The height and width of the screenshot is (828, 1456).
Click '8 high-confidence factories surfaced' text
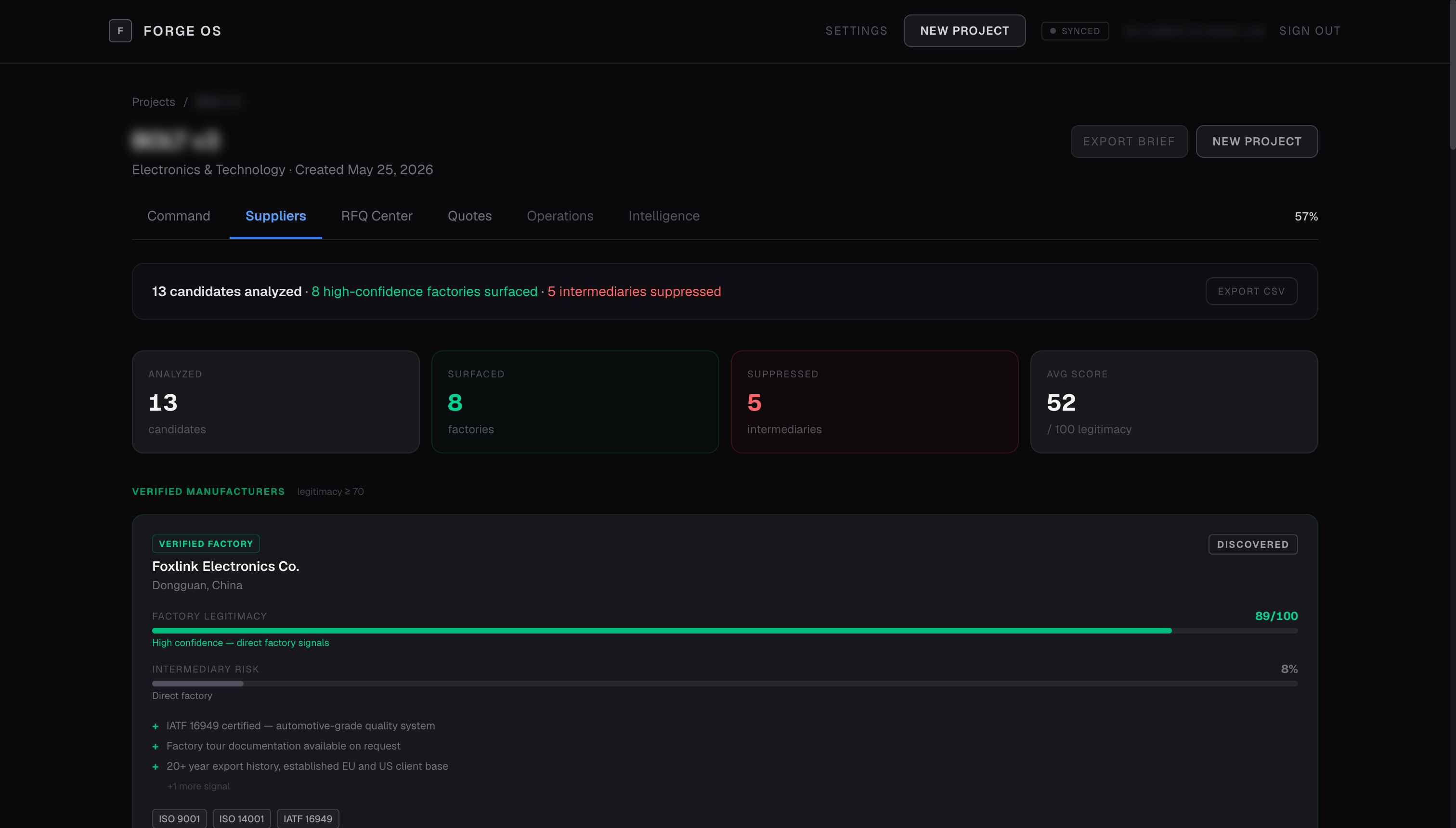click(424, 291)
